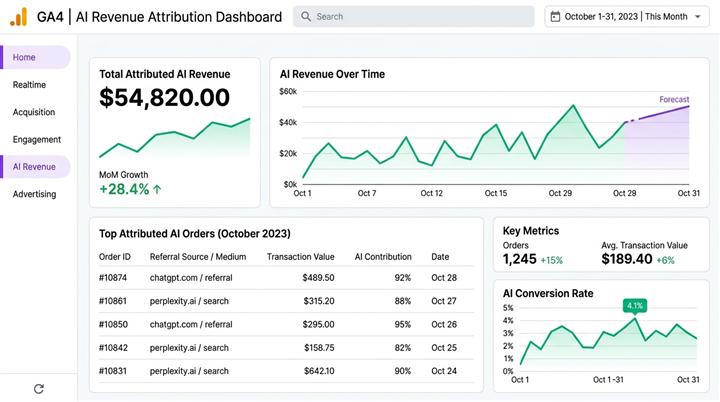
Task: Click the Oct 12 axis label
Action: pos(432,193)
